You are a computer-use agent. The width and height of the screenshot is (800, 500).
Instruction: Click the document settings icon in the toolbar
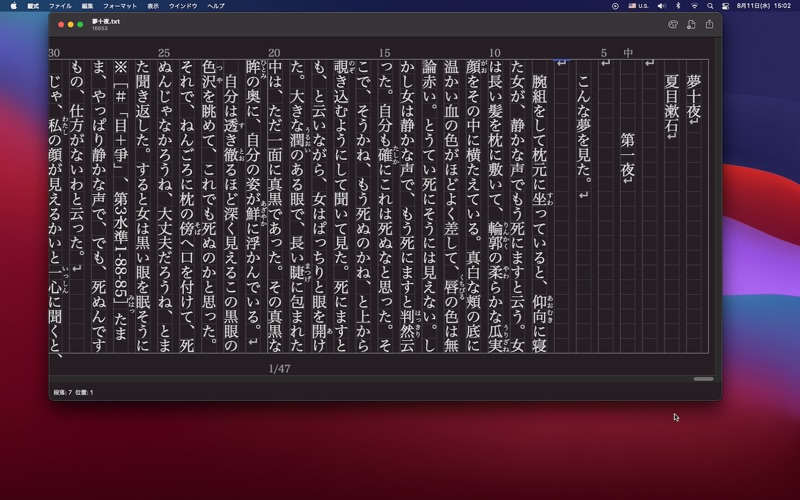pyautogui.click(x=691, y=24)
